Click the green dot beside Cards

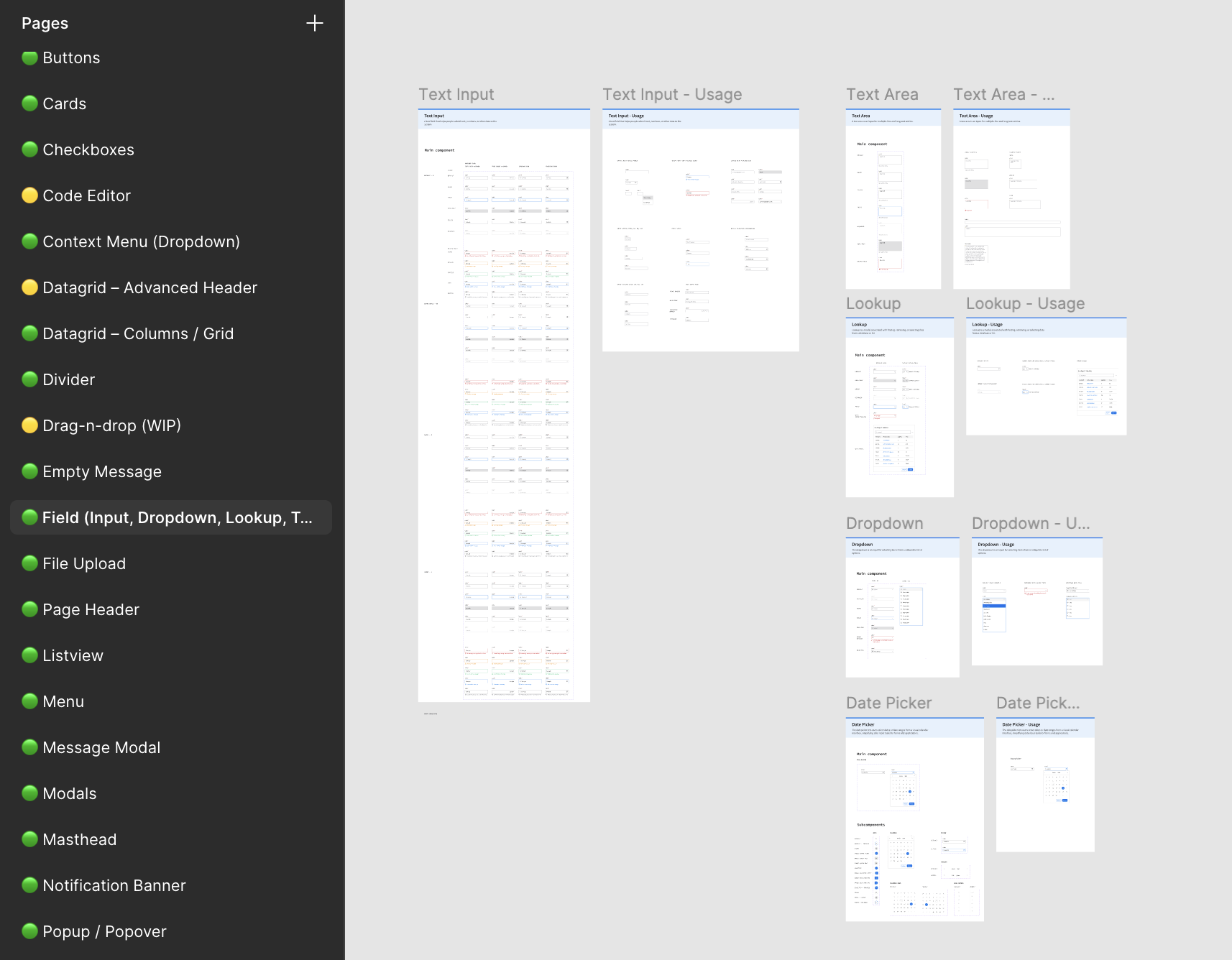(x=29, y=103)
